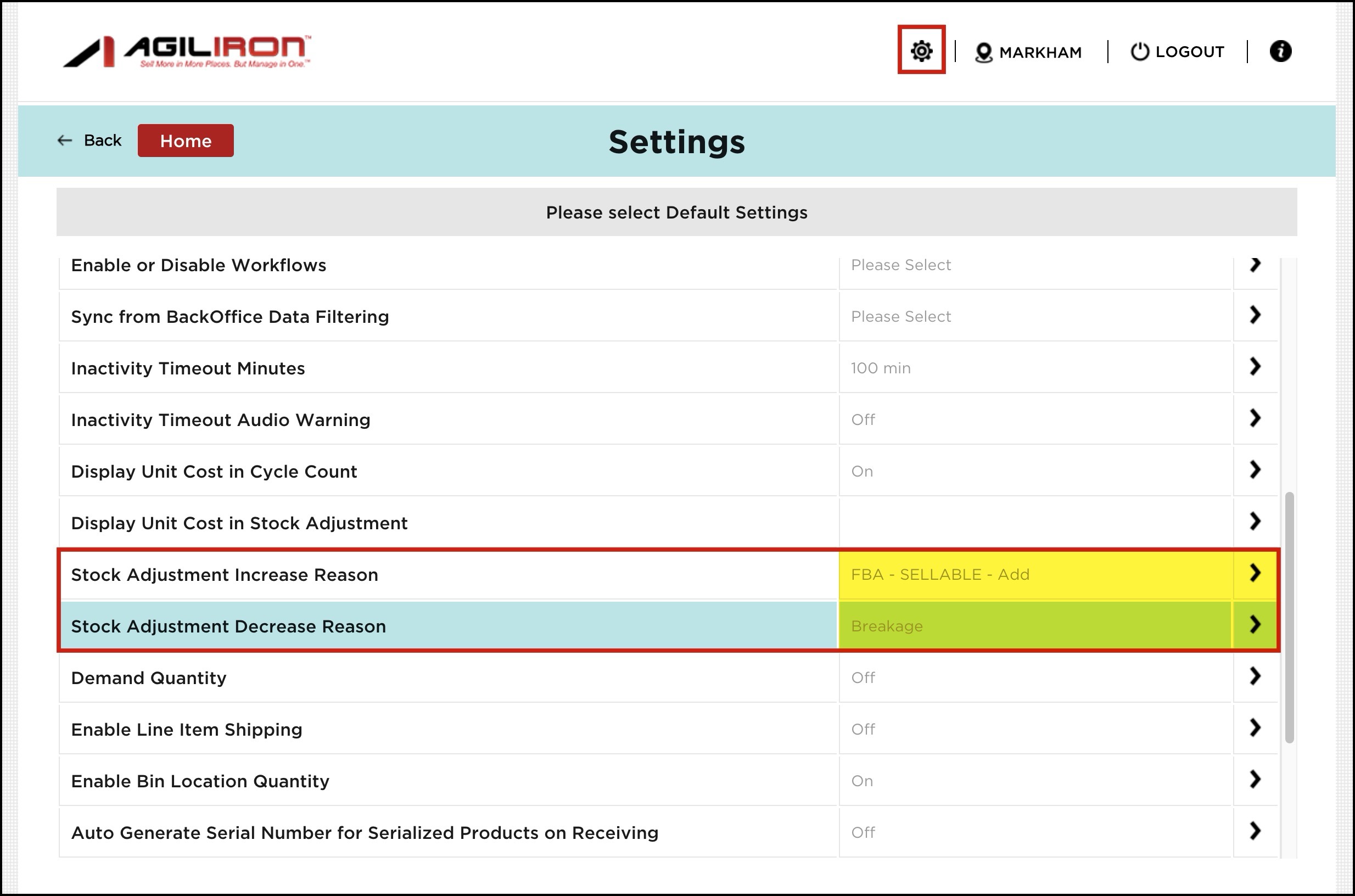Click the MARKHAM location pin icon
Viewport: 1355px width, 896px height.
pos(983,53)
